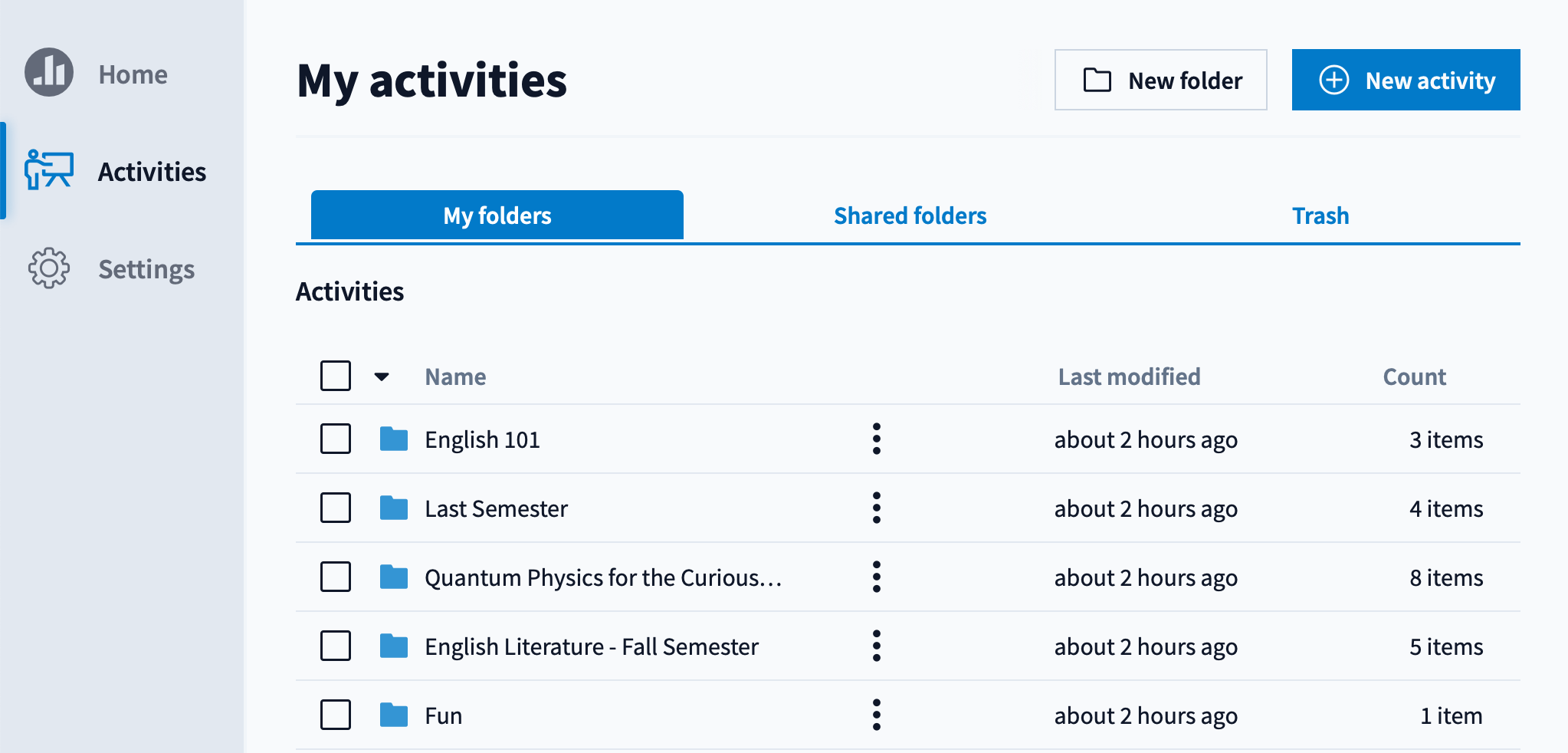Click the My activities page heading
Screen dimensions: 1568x753
431,81
